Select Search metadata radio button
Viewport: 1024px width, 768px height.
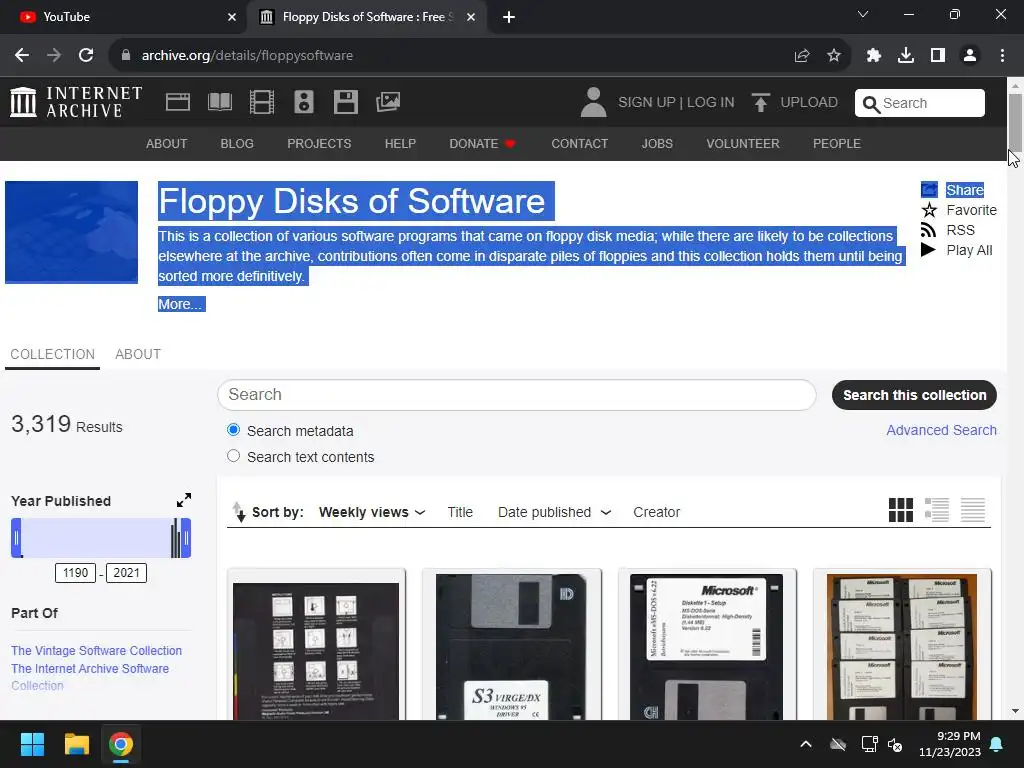coord(233,430)
